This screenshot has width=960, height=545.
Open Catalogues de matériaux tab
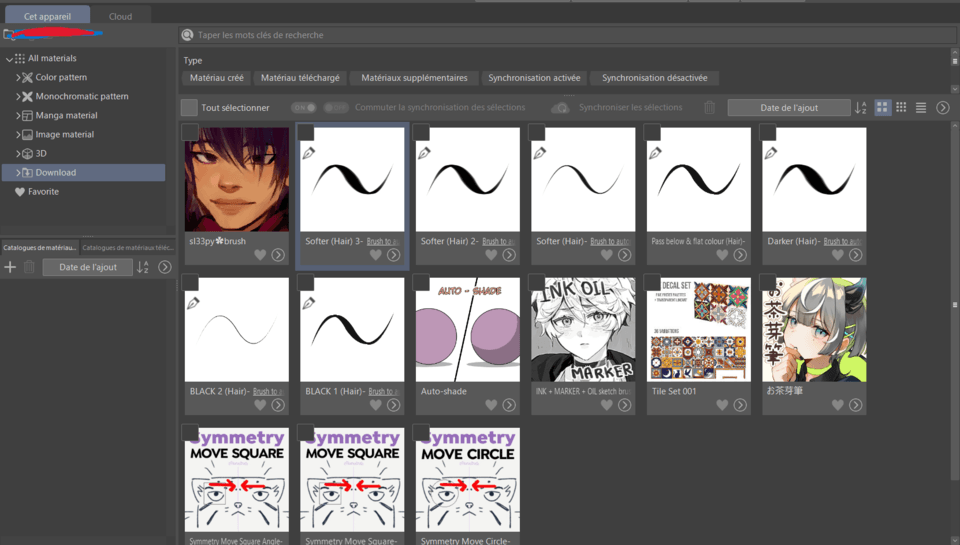tap(40, 247)
